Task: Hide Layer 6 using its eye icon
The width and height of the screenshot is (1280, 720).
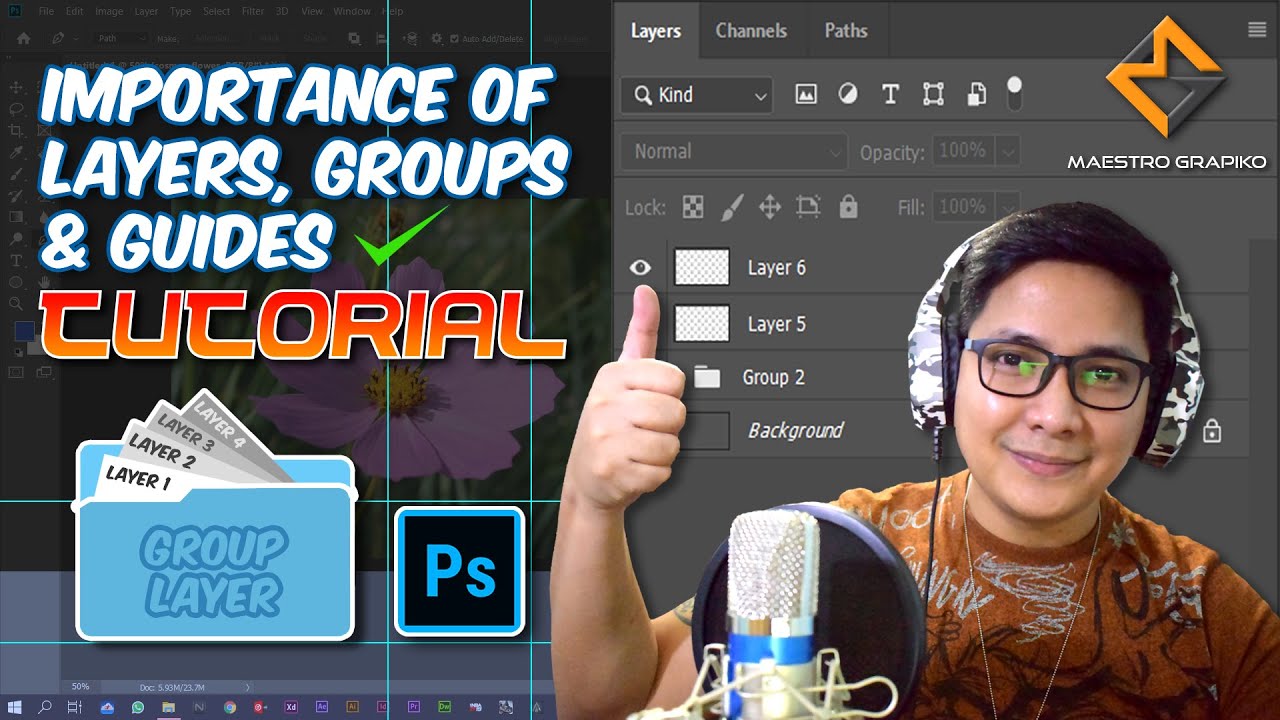Action: click(x=640, y=267)
